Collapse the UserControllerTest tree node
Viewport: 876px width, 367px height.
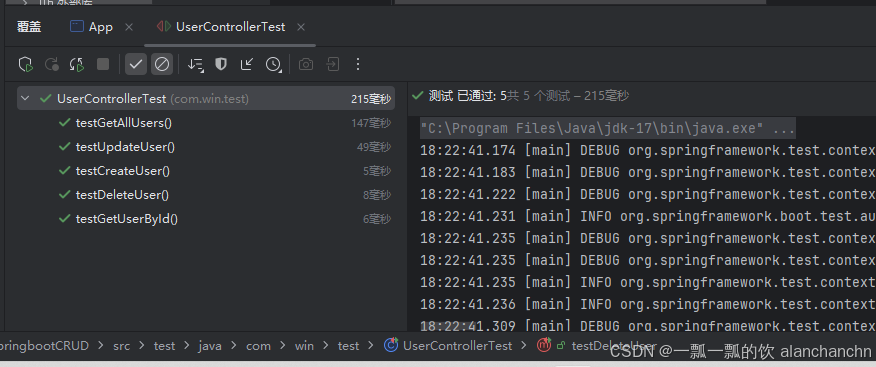25,98
